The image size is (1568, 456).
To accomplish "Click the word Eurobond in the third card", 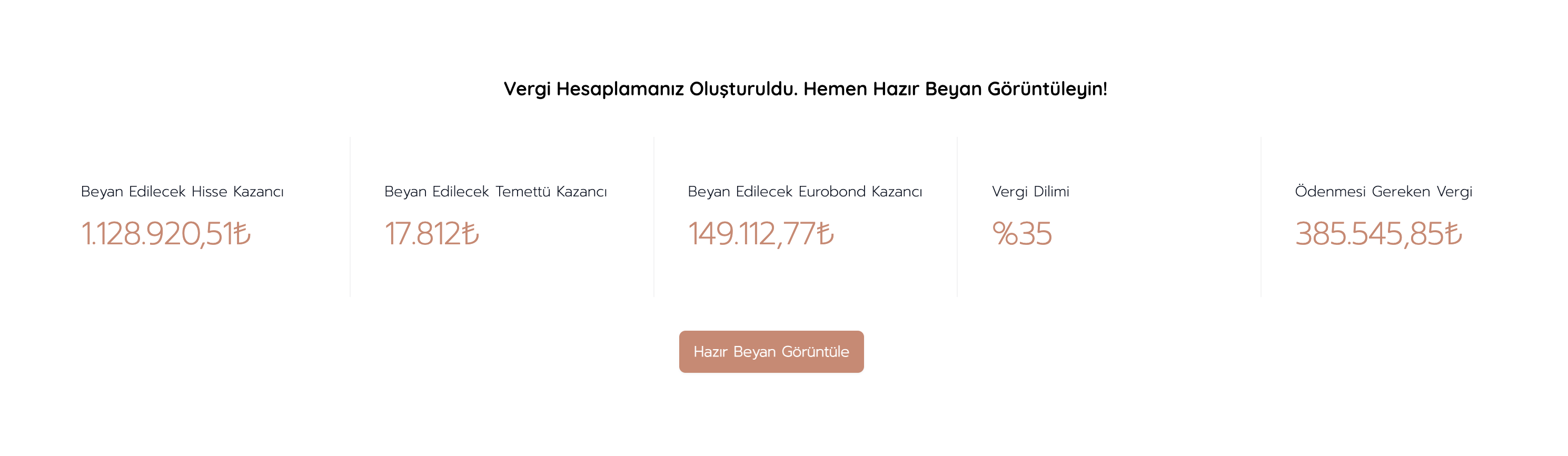I will point(831,192).
